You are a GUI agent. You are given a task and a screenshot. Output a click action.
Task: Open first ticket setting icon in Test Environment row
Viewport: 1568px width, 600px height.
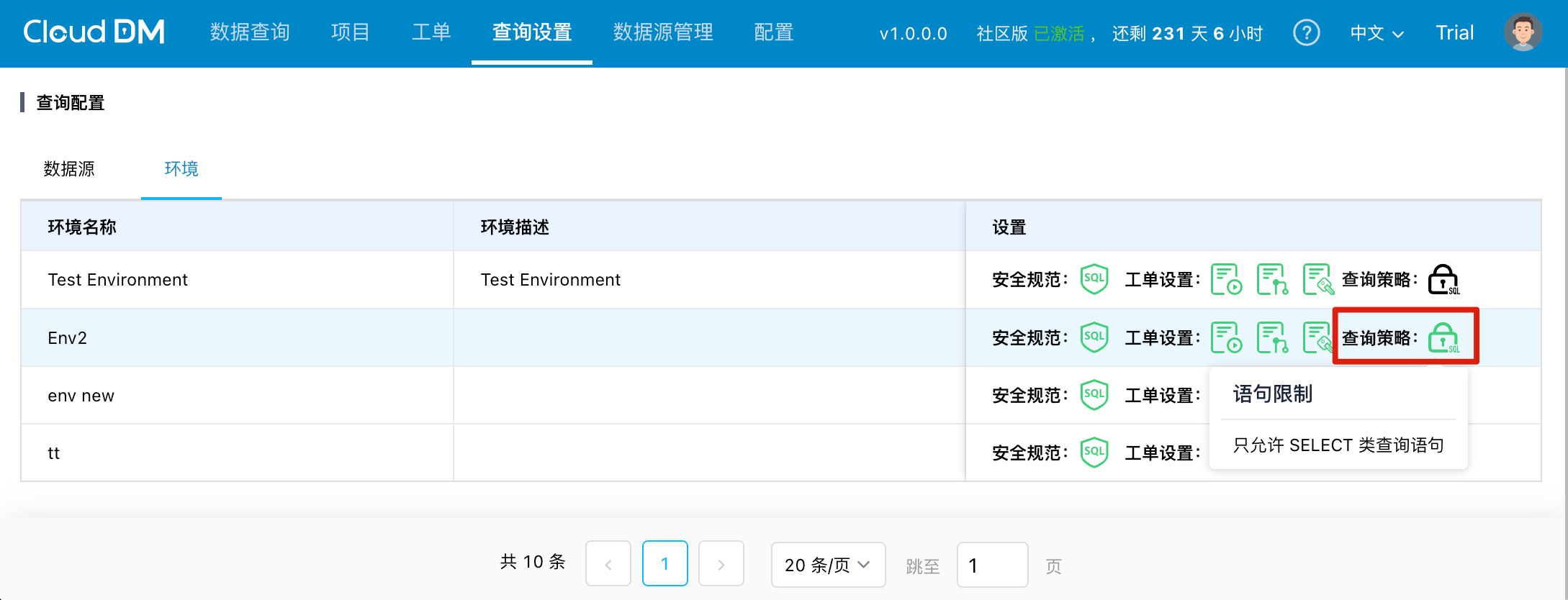(x=1225, y=279)
